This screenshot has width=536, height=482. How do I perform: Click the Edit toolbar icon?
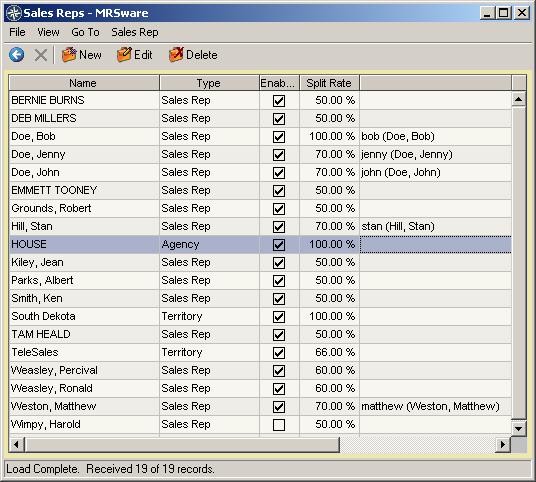pos(134,55)
